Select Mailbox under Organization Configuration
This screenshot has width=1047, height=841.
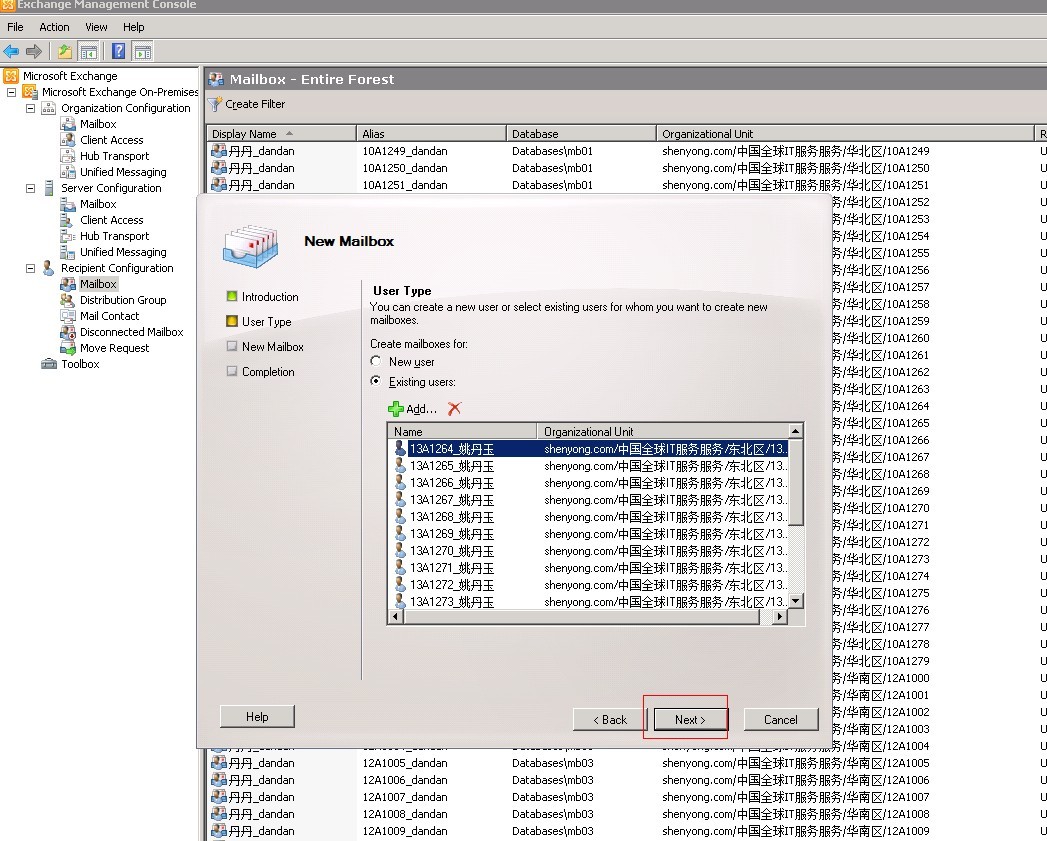tap(98, 124)
